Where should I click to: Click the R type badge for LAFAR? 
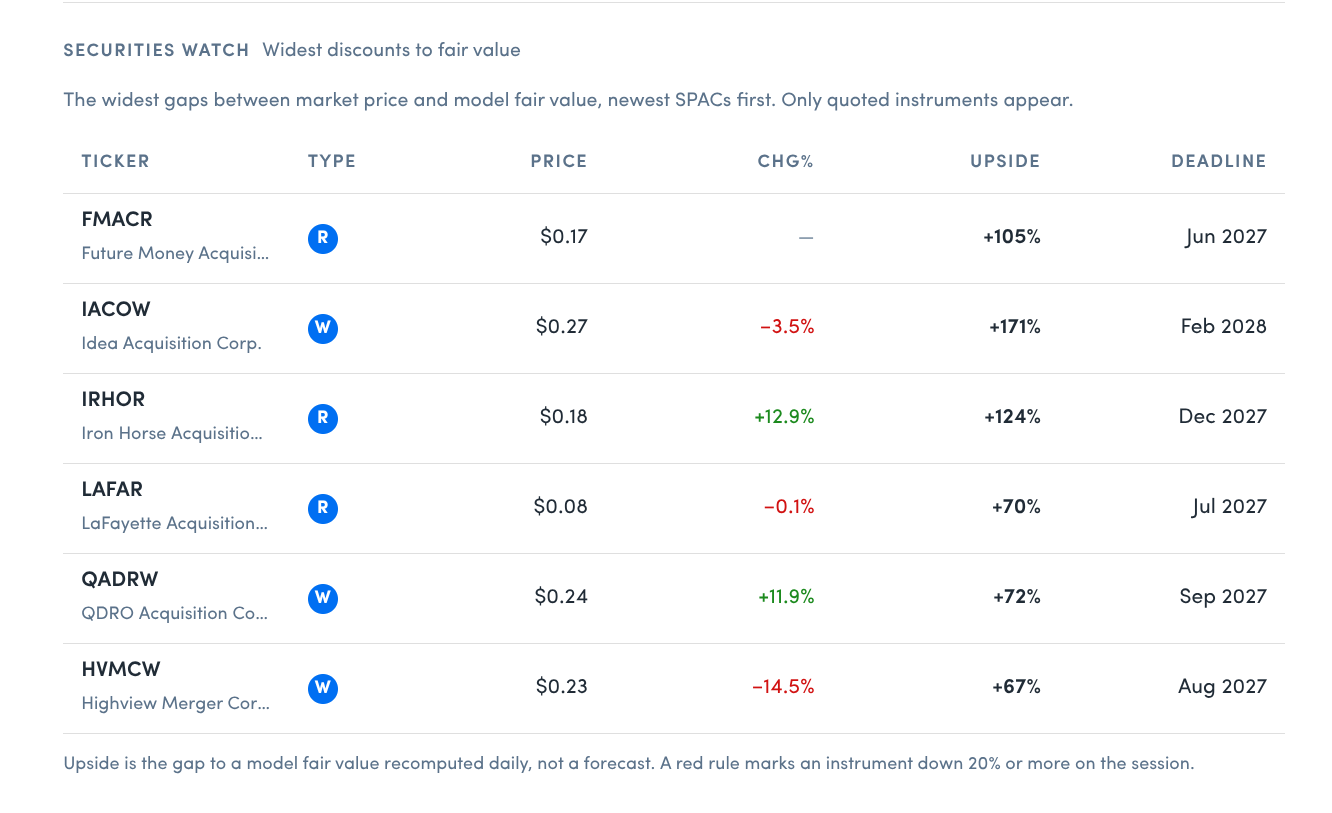click(323, 509)
